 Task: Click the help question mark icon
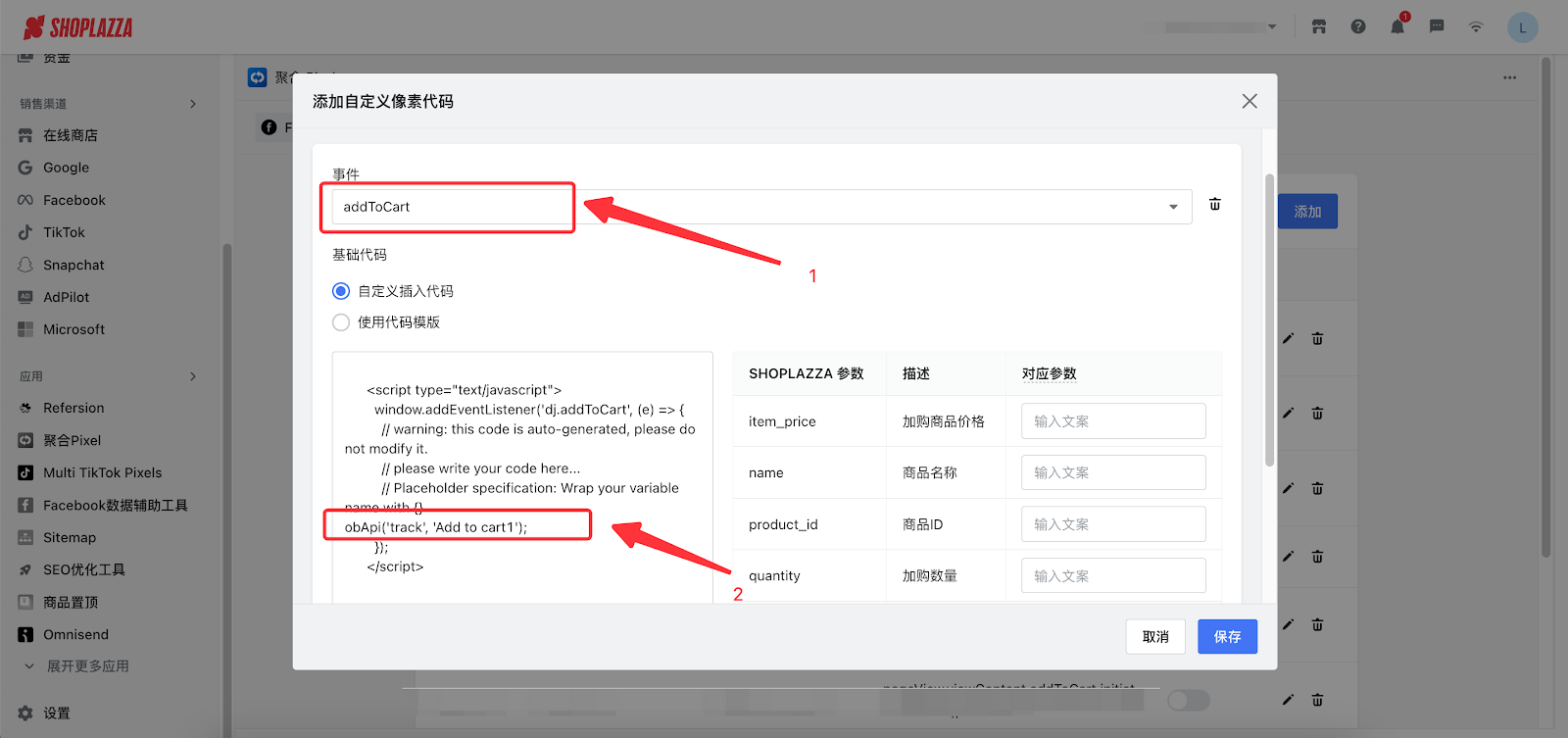(x=1357, y=26)
